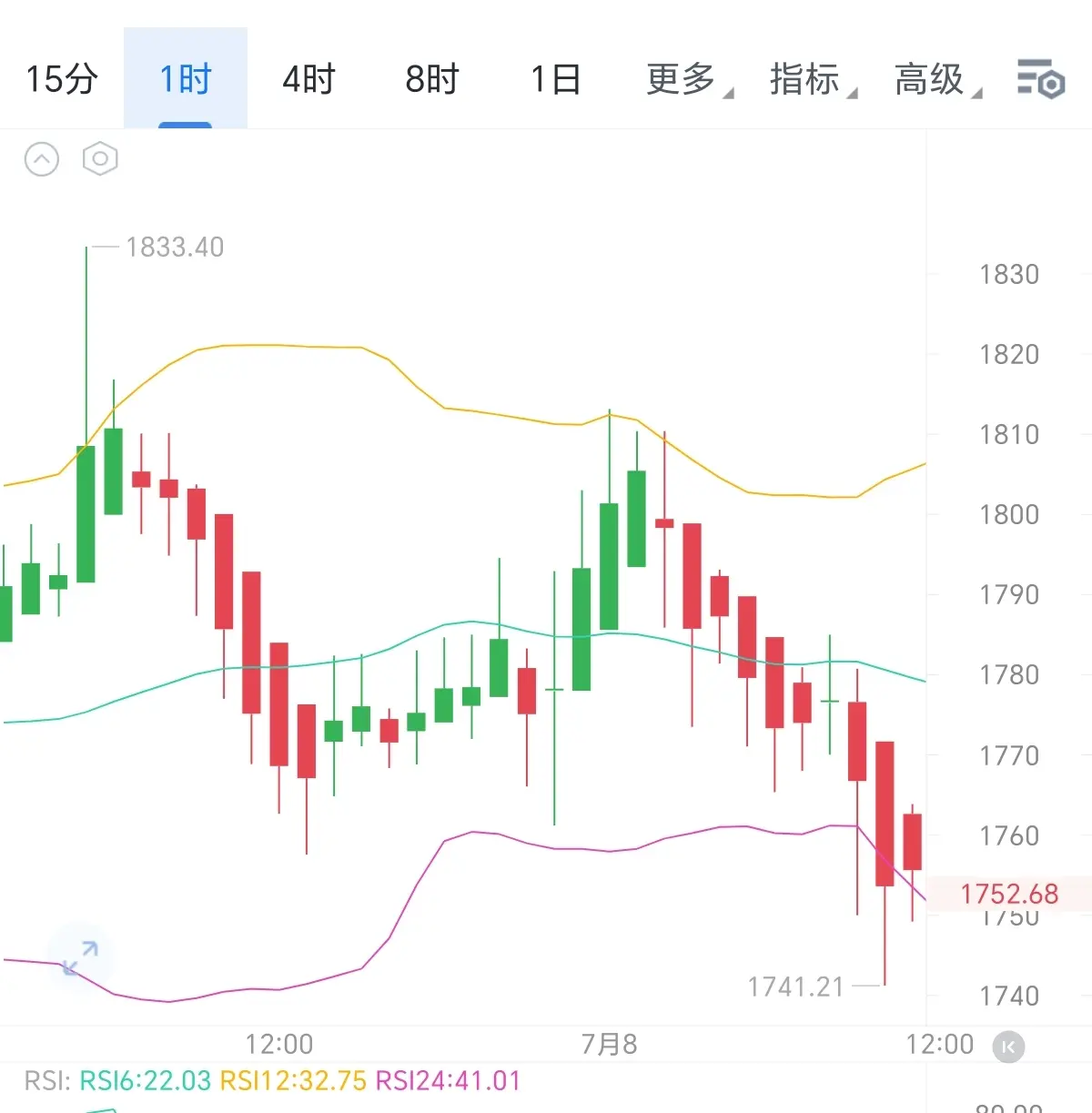
Task: Click the current price tag 1752.68
Action: 1009,894
